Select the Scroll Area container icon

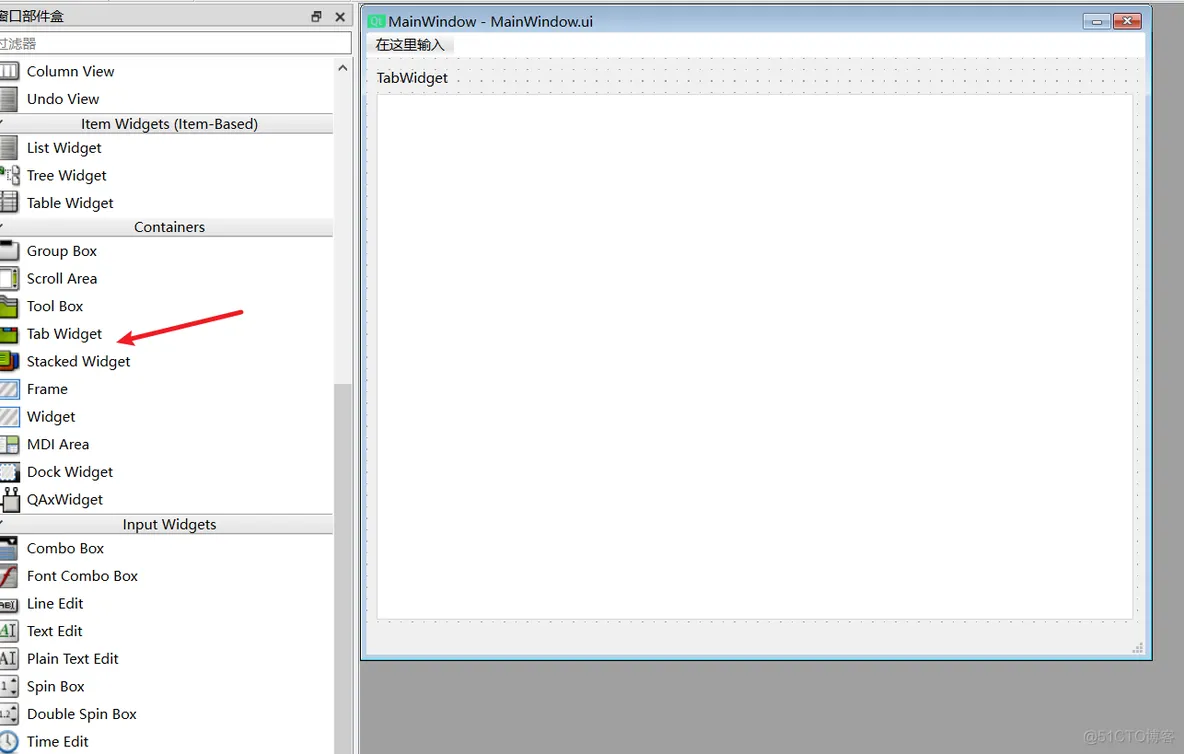(x=9, y=279)
